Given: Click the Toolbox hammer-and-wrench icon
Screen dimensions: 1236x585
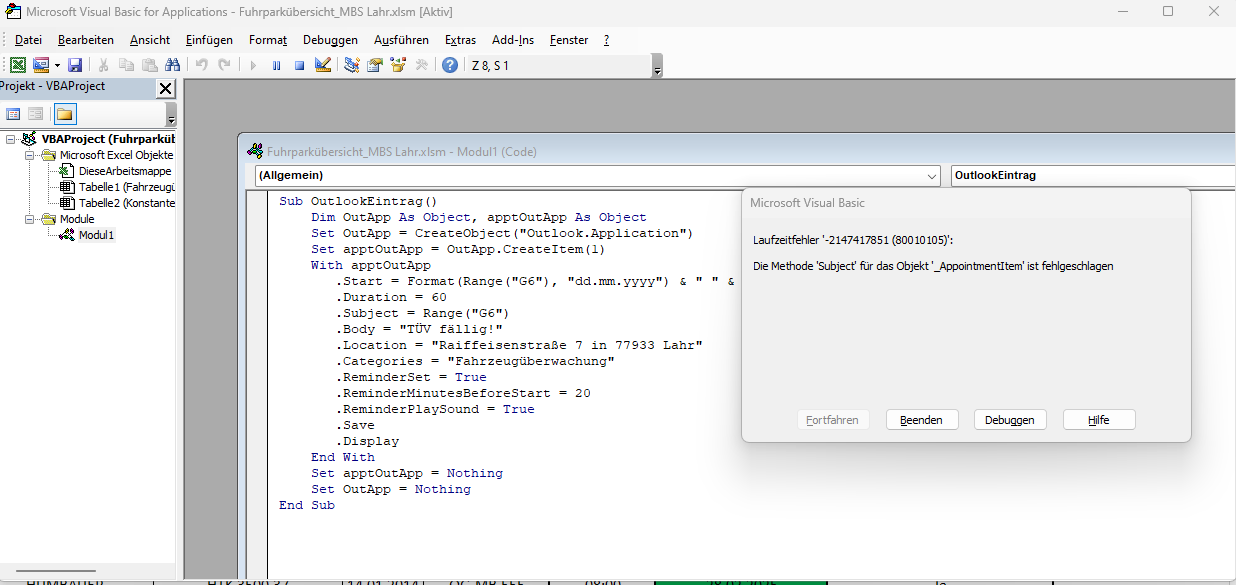Looking at the screenshot, I should (x=421, y=65).
